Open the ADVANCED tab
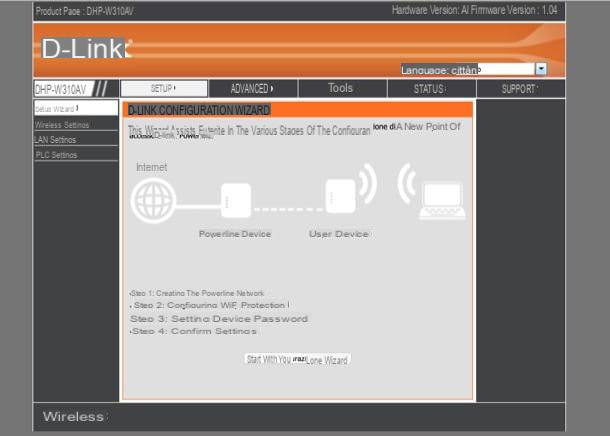 pyautogui.click(x=253, y=89)
